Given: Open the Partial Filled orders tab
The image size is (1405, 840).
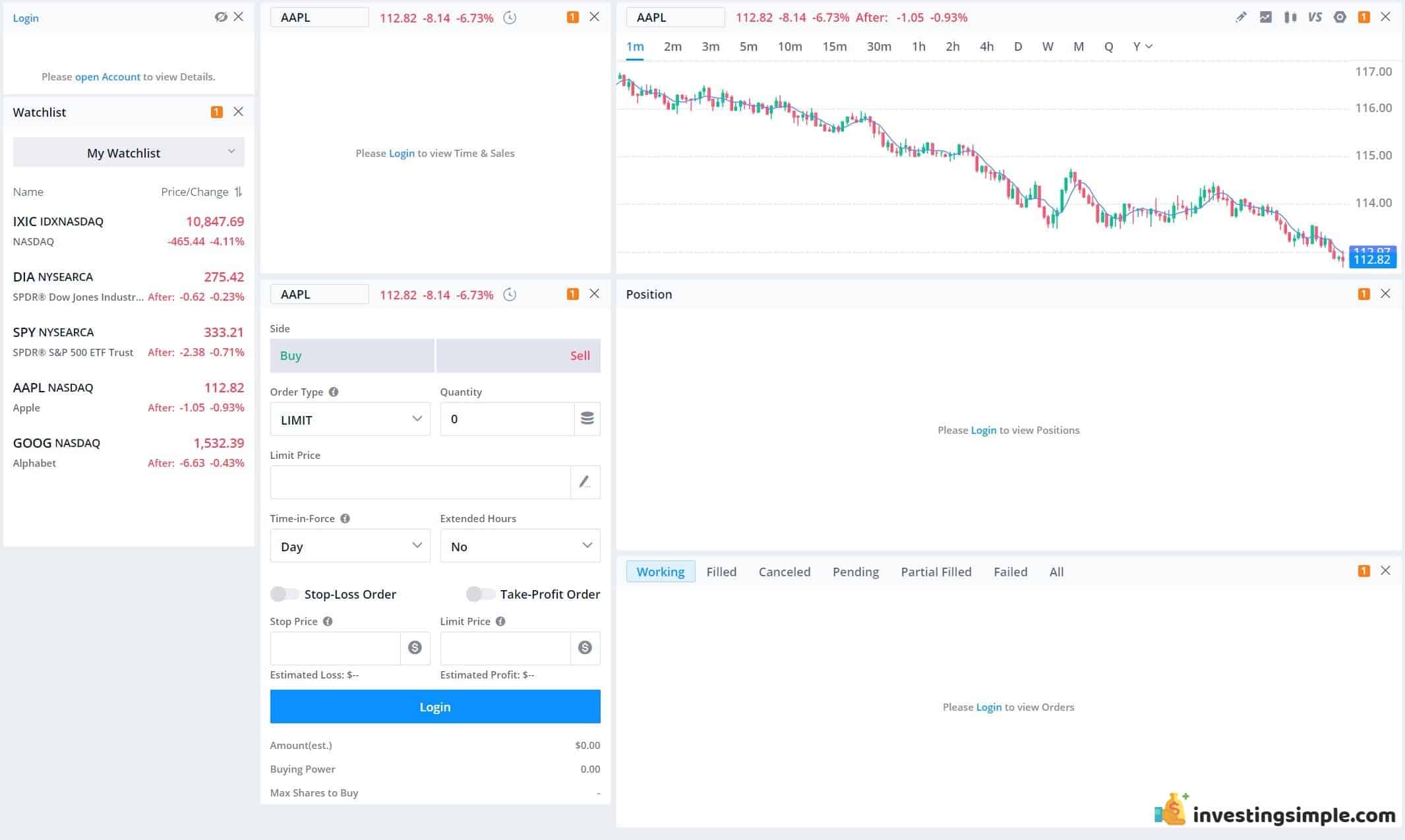Looking at the screenshot, I should (936, 572).
